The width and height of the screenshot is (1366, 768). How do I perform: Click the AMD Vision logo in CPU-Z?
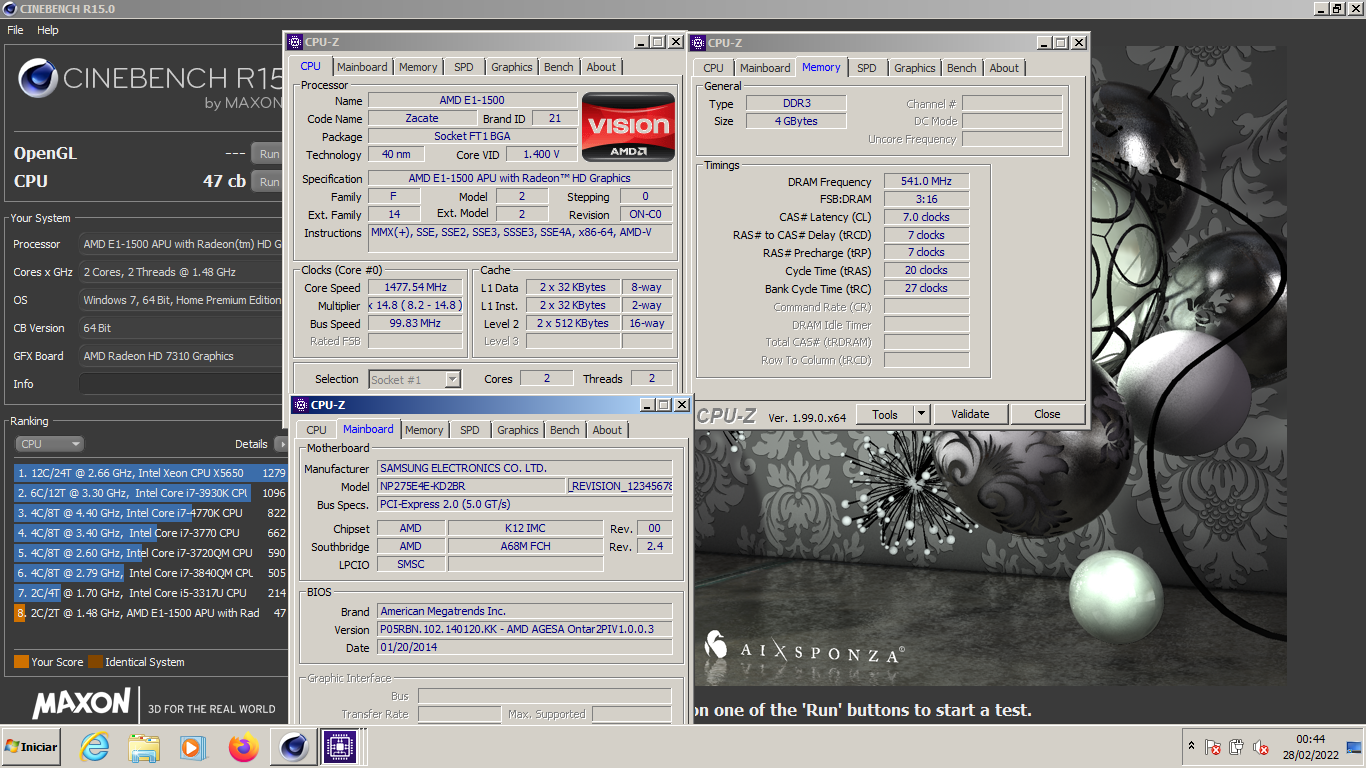point(629,127)
